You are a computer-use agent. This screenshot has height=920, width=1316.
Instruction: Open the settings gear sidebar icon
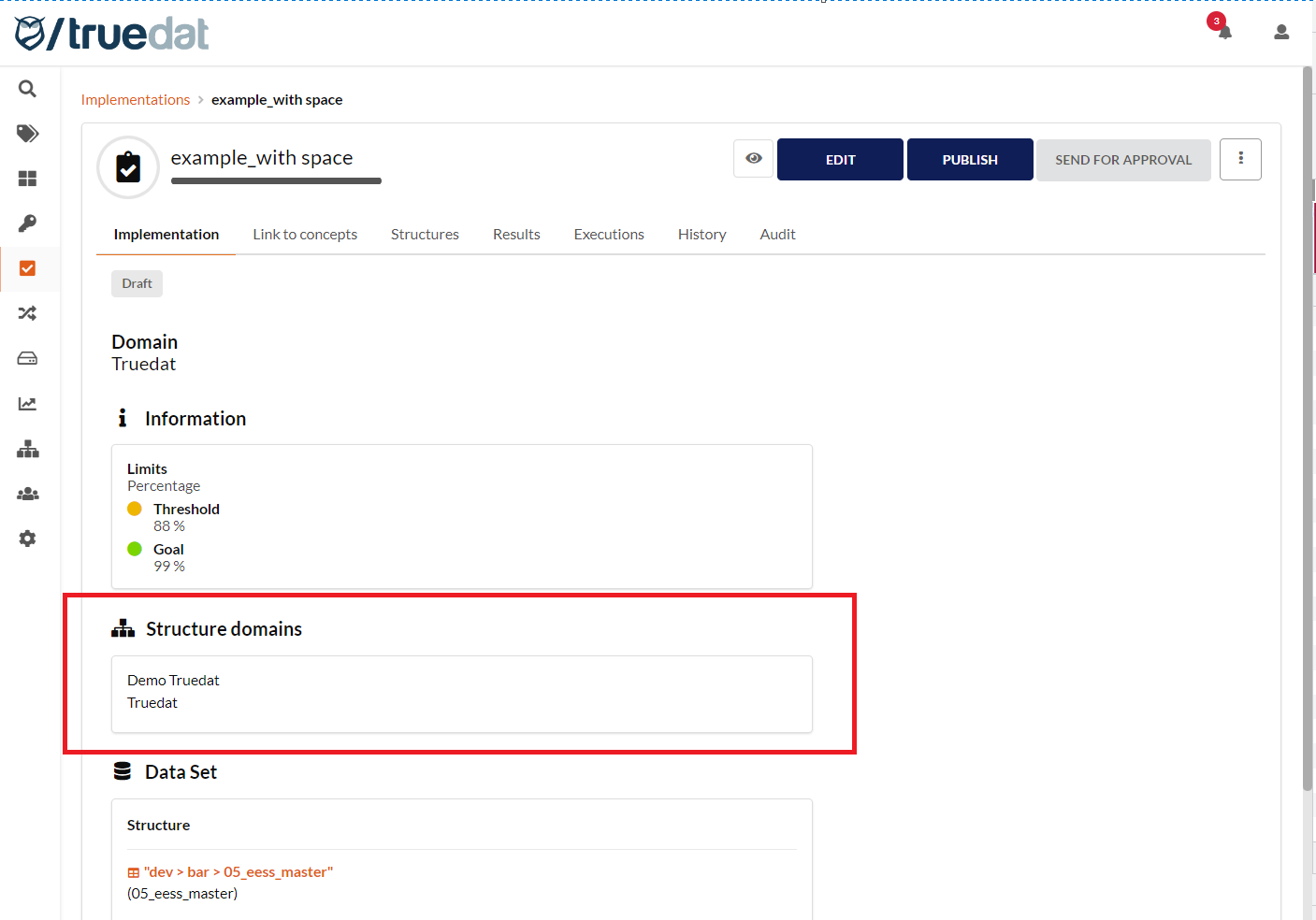tap(27, 539)
